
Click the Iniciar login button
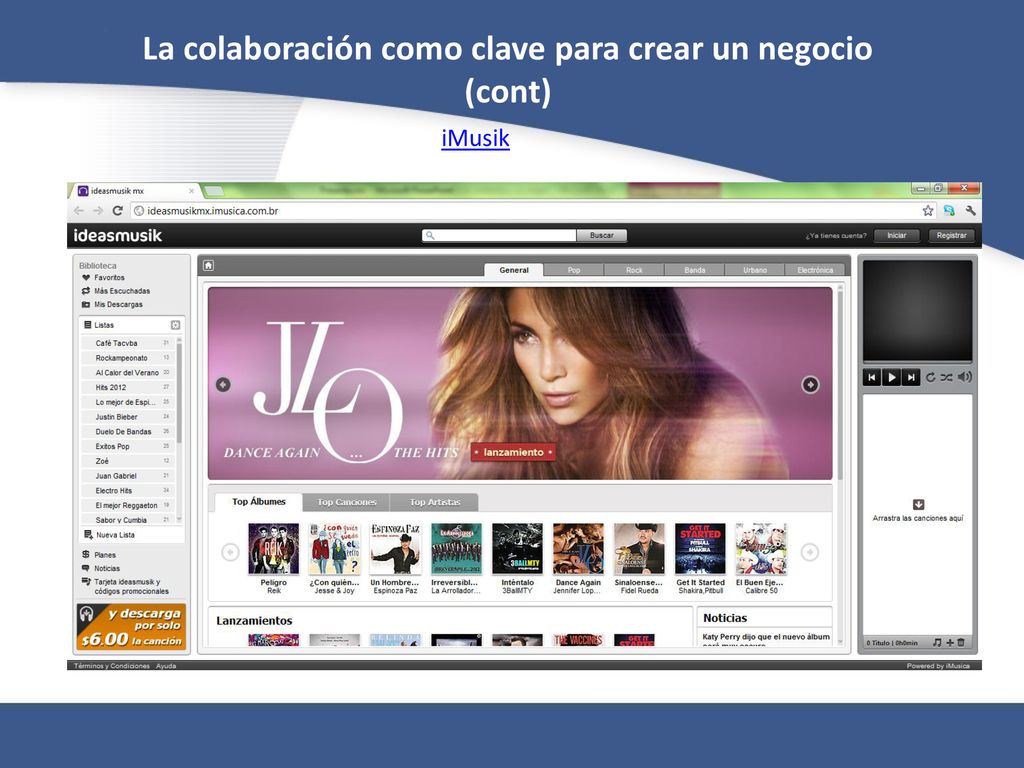[897, 235]
